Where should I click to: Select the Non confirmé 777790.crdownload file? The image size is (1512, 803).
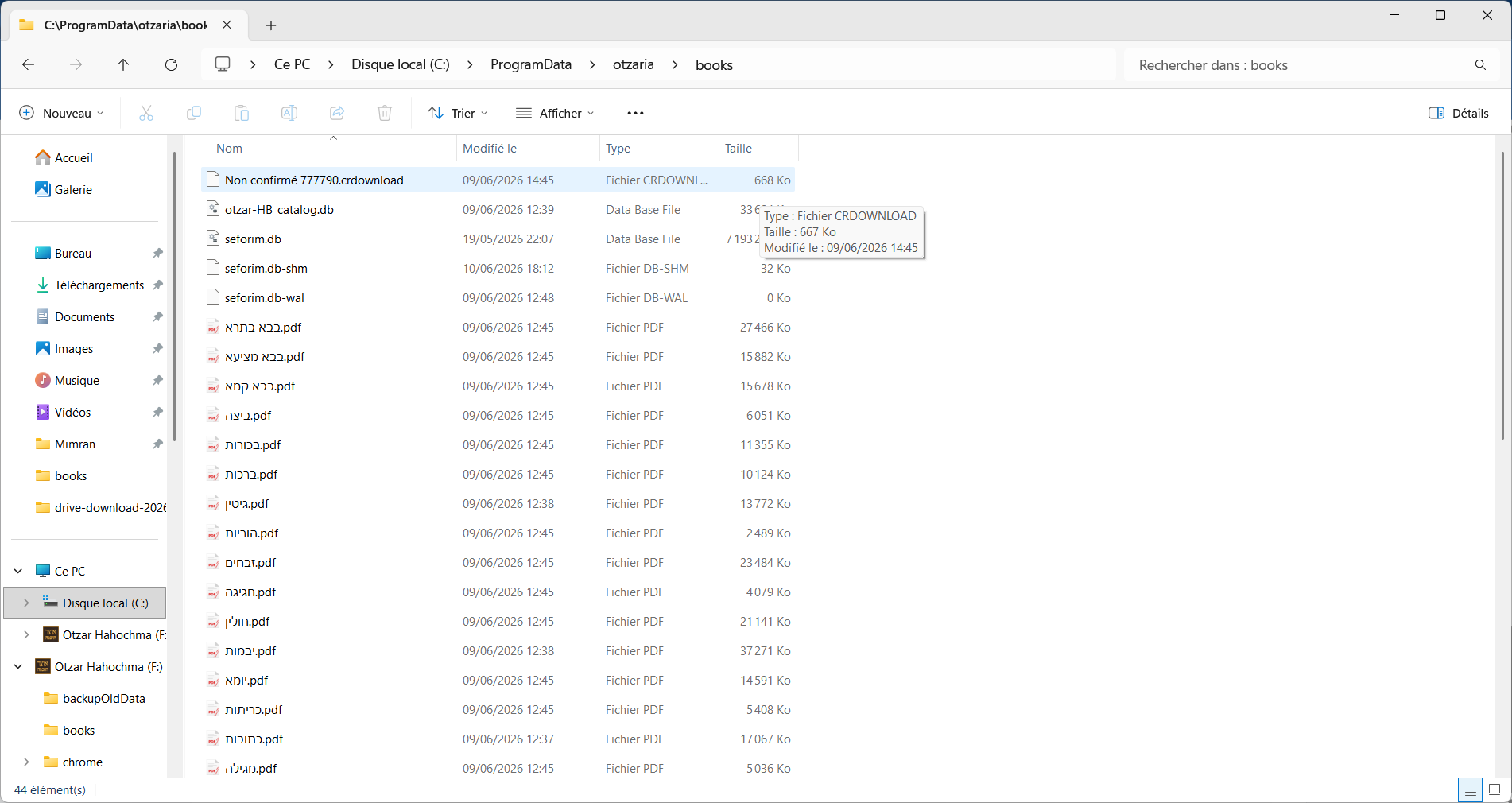pos(498,180)
